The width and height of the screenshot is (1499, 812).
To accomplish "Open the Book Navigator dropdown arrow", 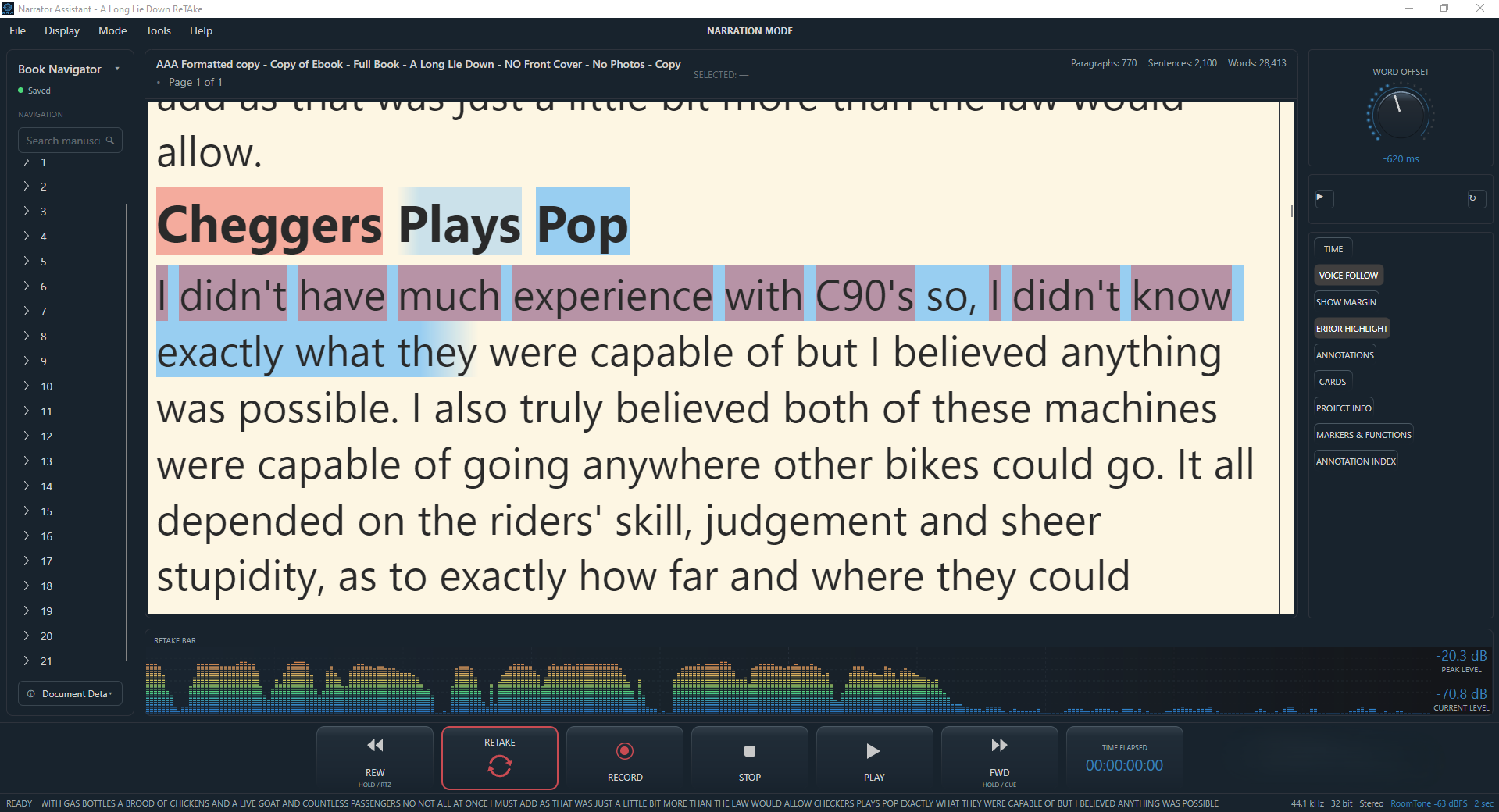I will [117, 69].
